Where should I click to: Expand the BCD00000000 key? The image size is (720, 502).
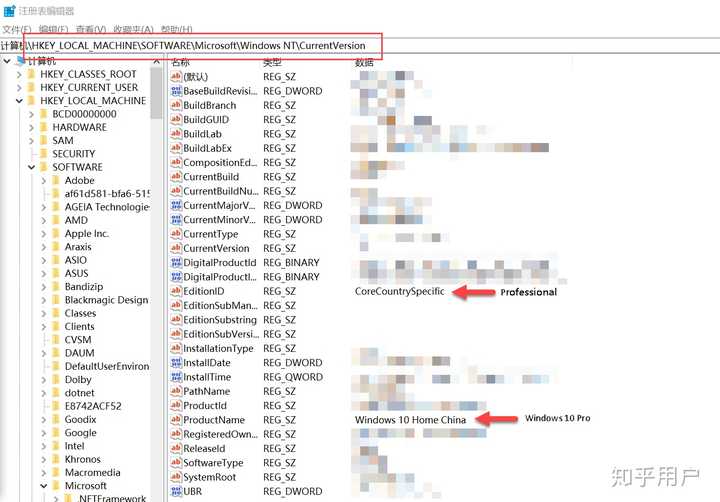point(31,114)
